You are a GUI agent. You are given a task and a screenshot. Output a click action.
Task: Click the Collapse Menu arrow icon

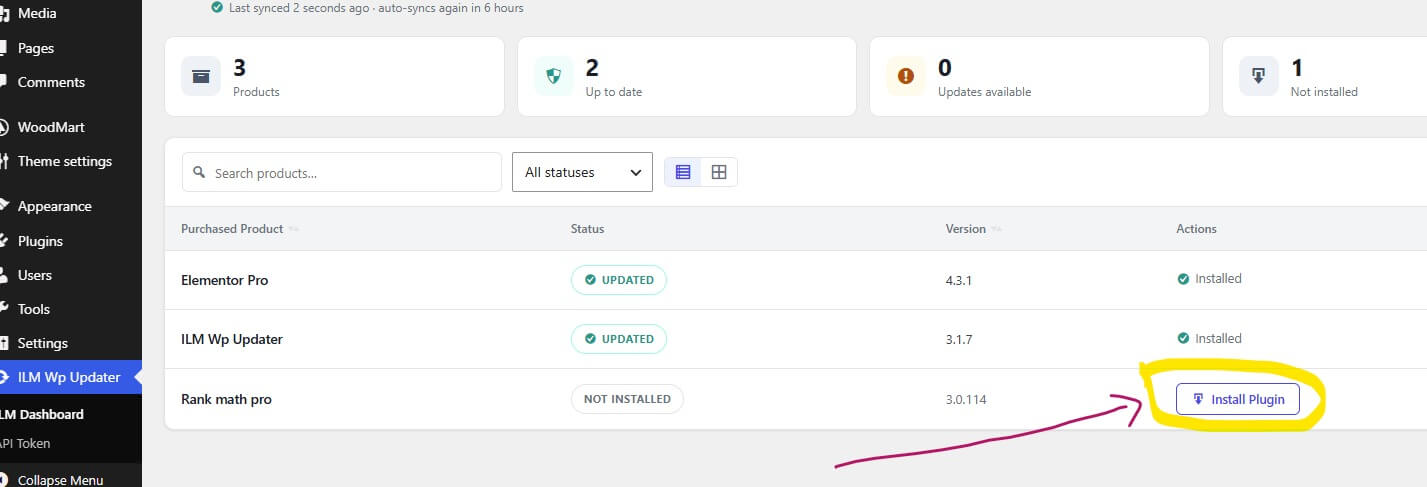[5, 479]
